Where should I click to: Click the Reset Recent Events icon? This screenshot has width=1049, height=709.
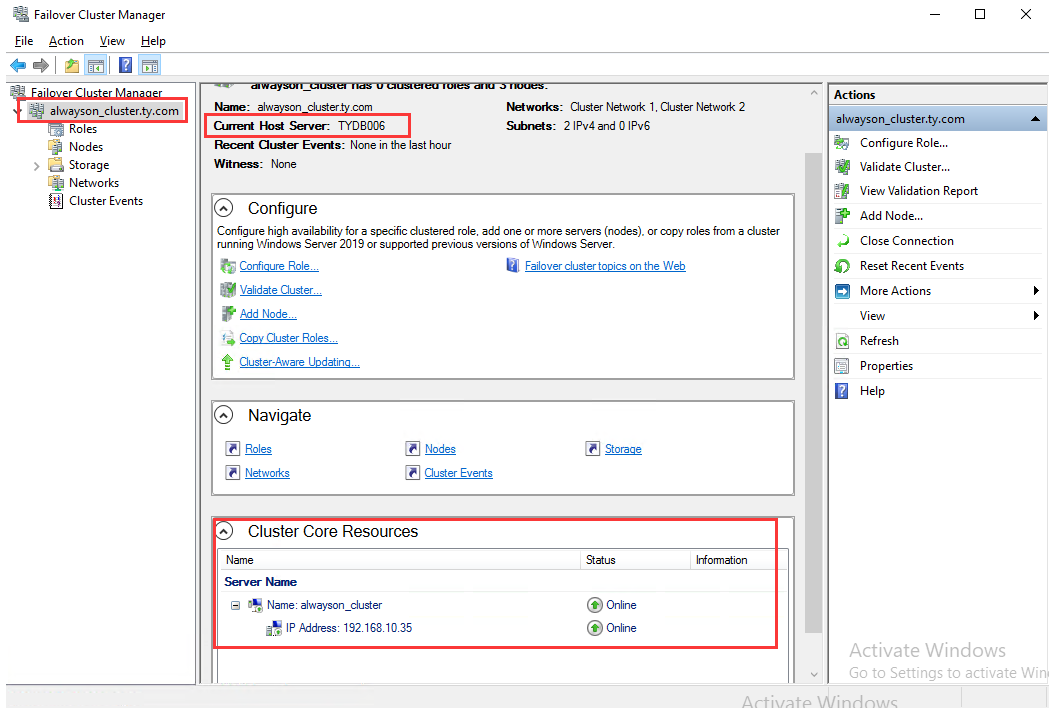point(842,266)
